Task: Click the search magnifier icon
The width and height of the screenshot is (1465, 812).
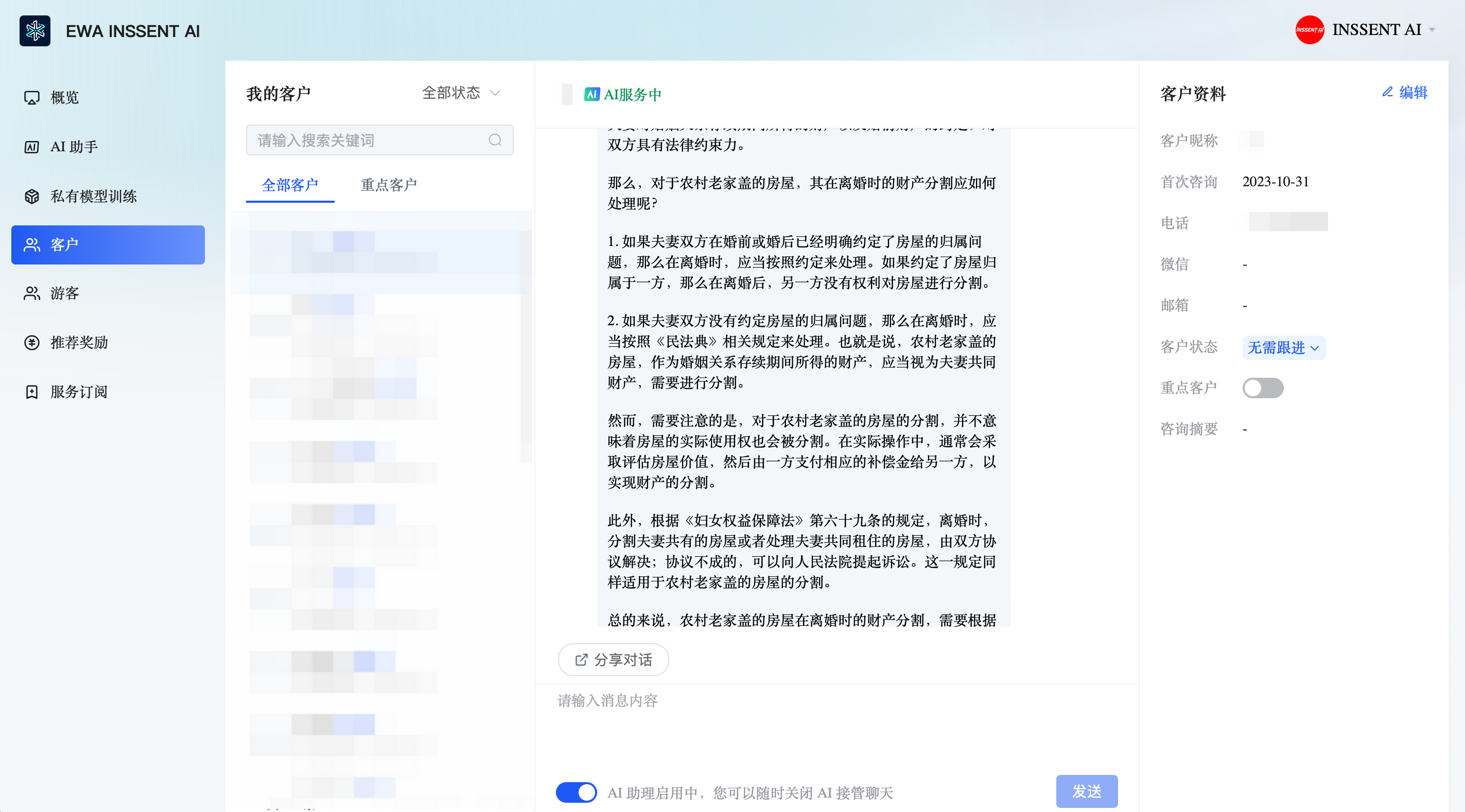Action: click(x=495, y=140)
